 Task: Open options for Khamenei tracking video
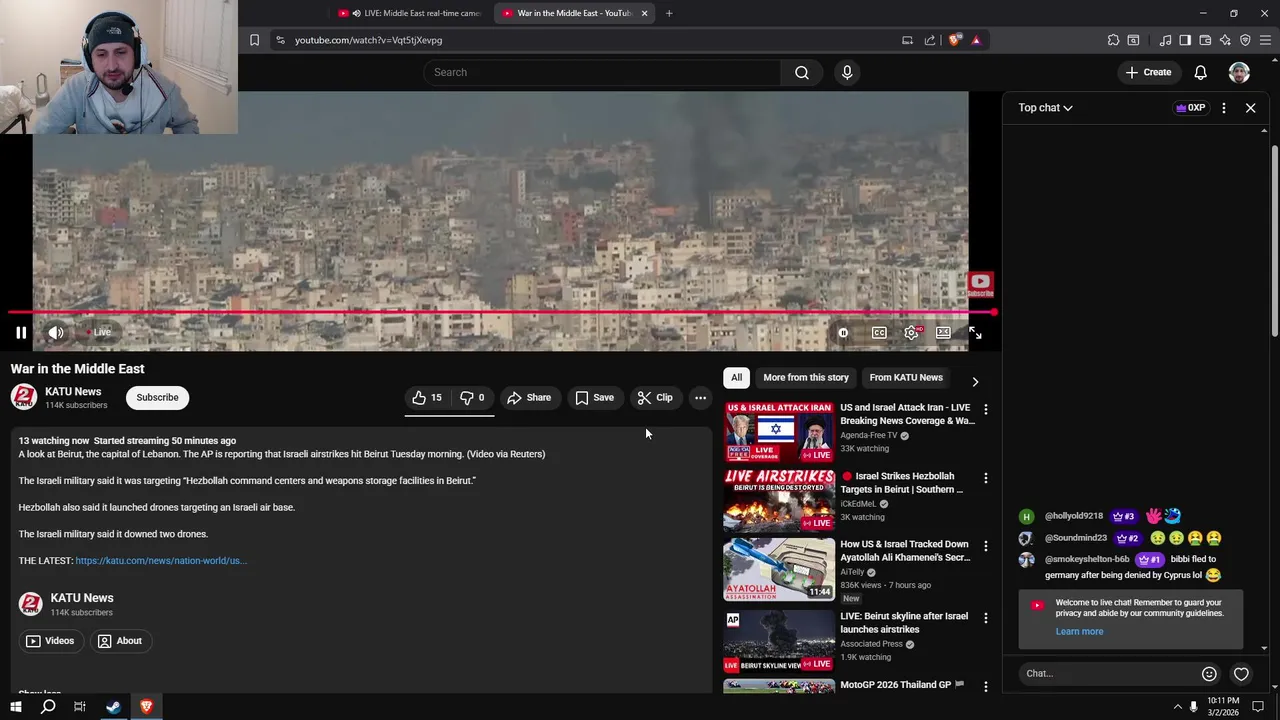pos(985,547)
